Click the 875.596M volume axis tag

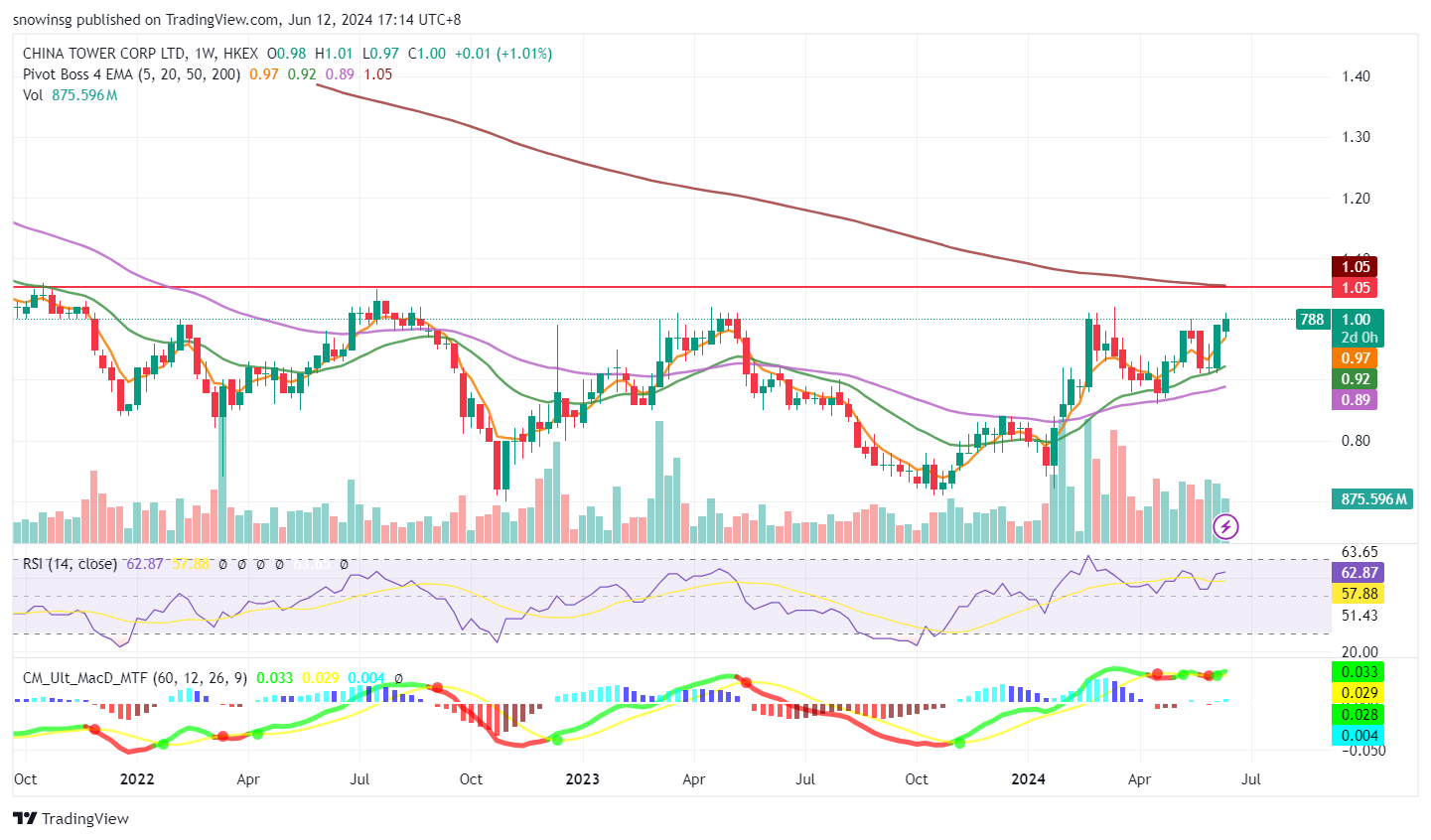pos(1374,499)
